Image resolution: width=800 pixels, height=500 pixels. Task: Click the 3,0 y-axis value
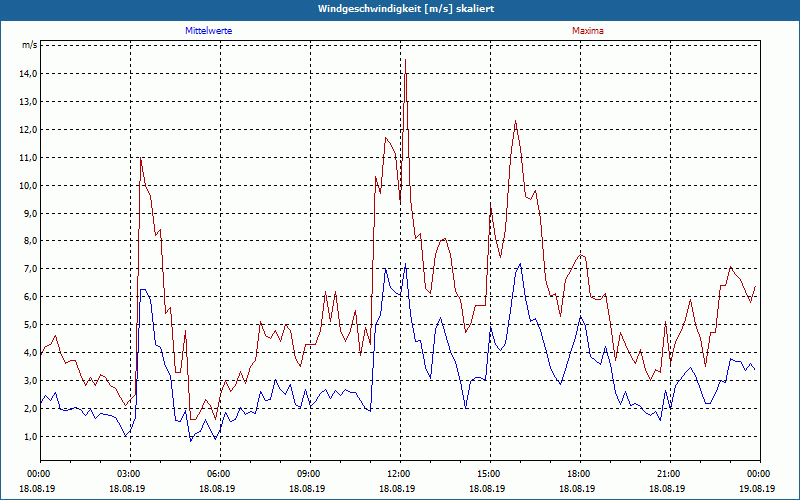pos(31,381)
